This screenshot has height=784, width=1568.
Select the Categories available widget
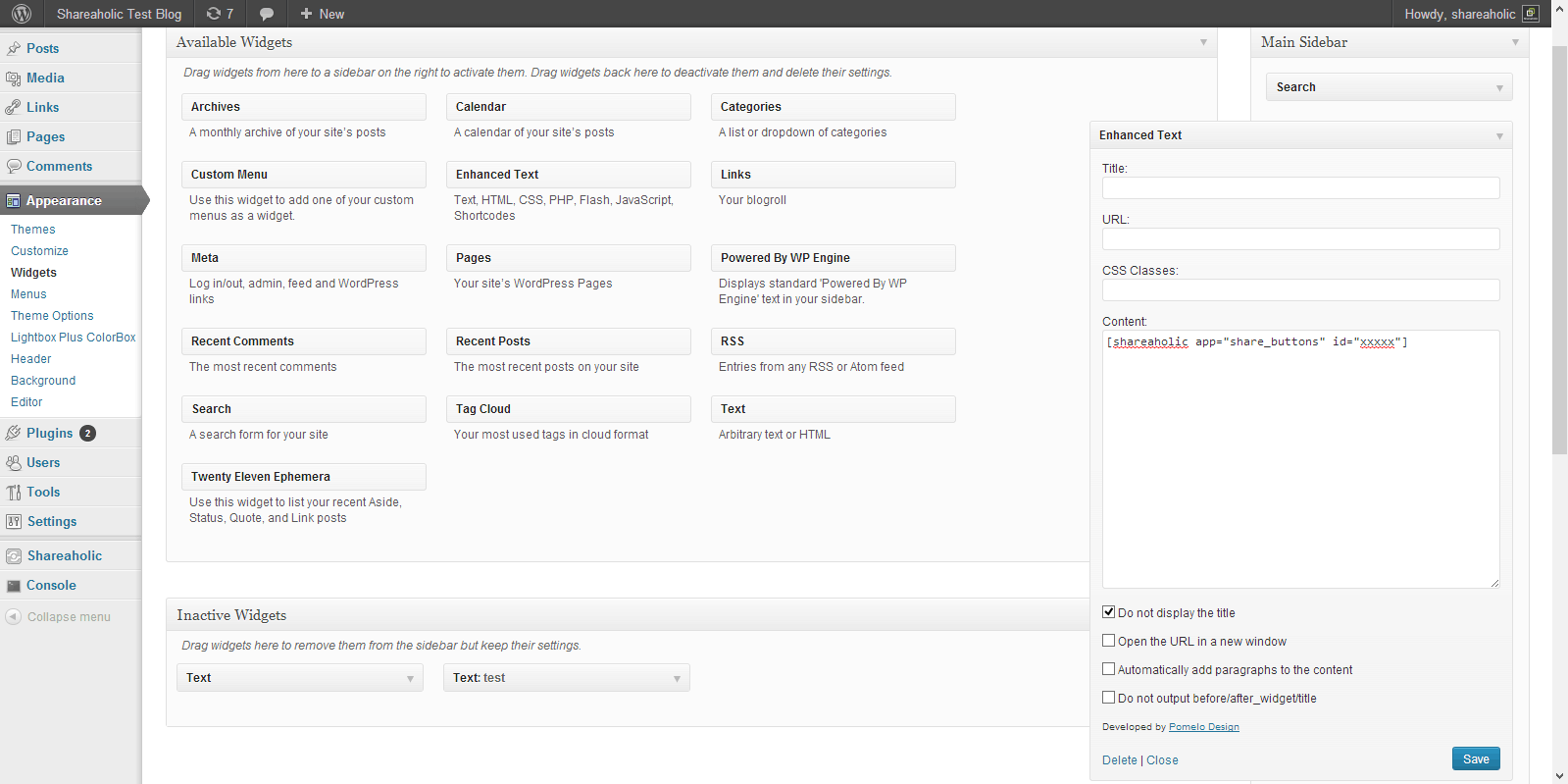(834, 107)
